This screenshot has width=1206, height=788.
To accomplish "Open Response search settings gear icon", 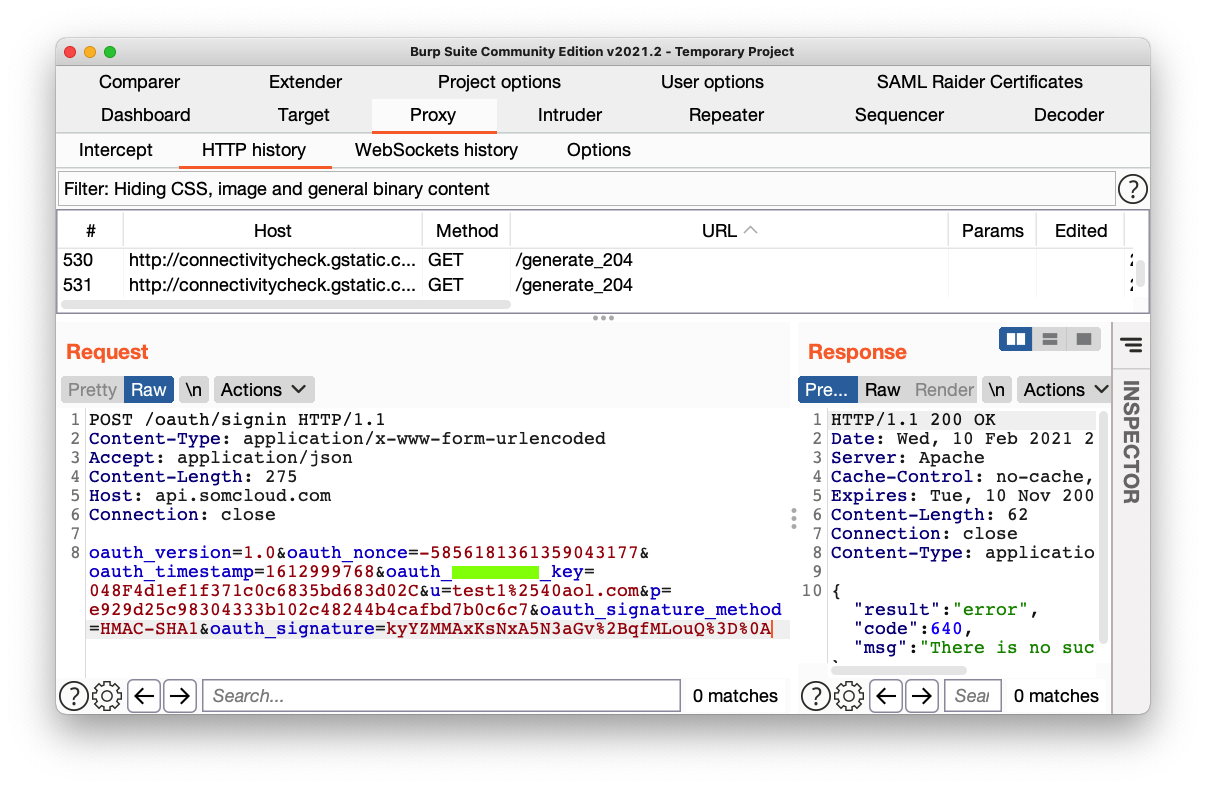I will (848, 695).
